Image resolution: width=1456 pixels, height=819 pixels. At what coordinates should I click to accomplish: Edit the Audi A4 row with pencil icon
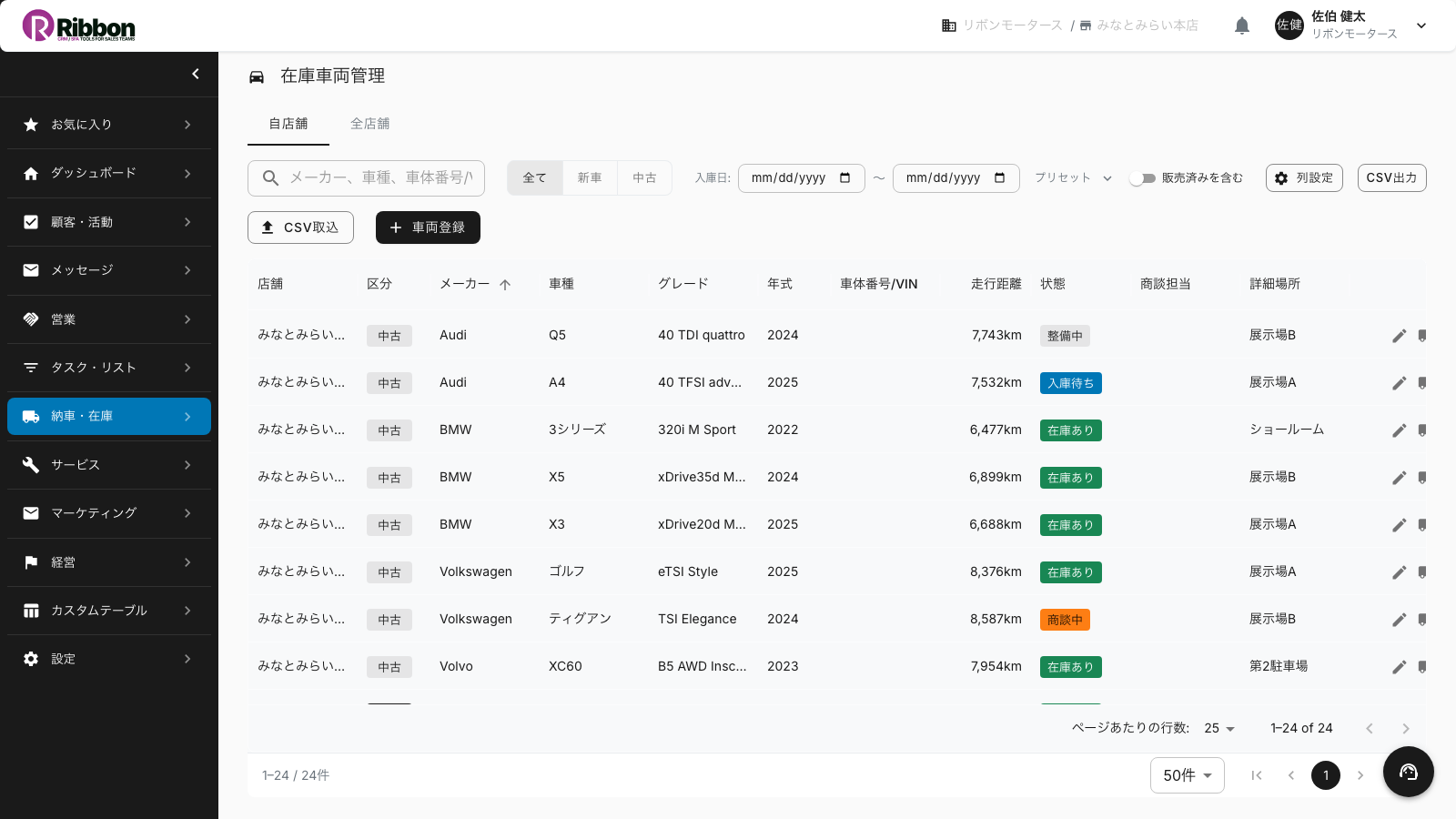point(1400,383)
